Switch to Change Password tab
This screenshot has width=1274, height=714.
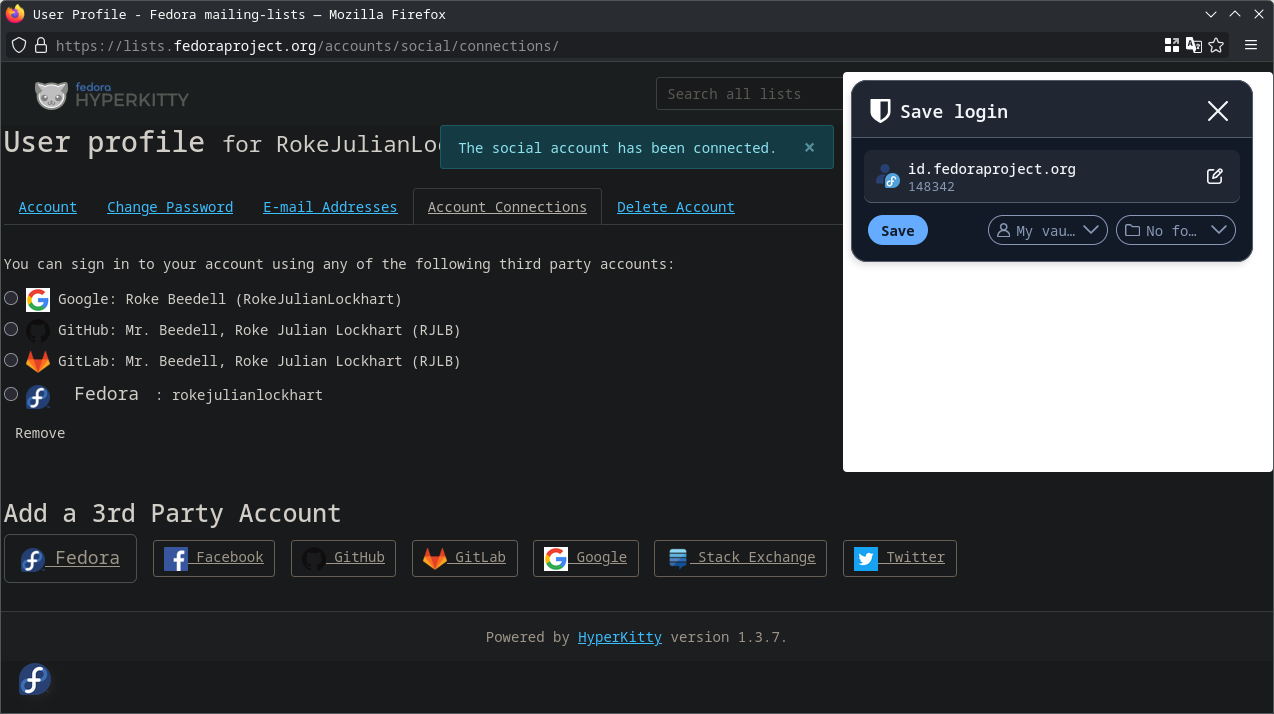(x=170, y=207)
